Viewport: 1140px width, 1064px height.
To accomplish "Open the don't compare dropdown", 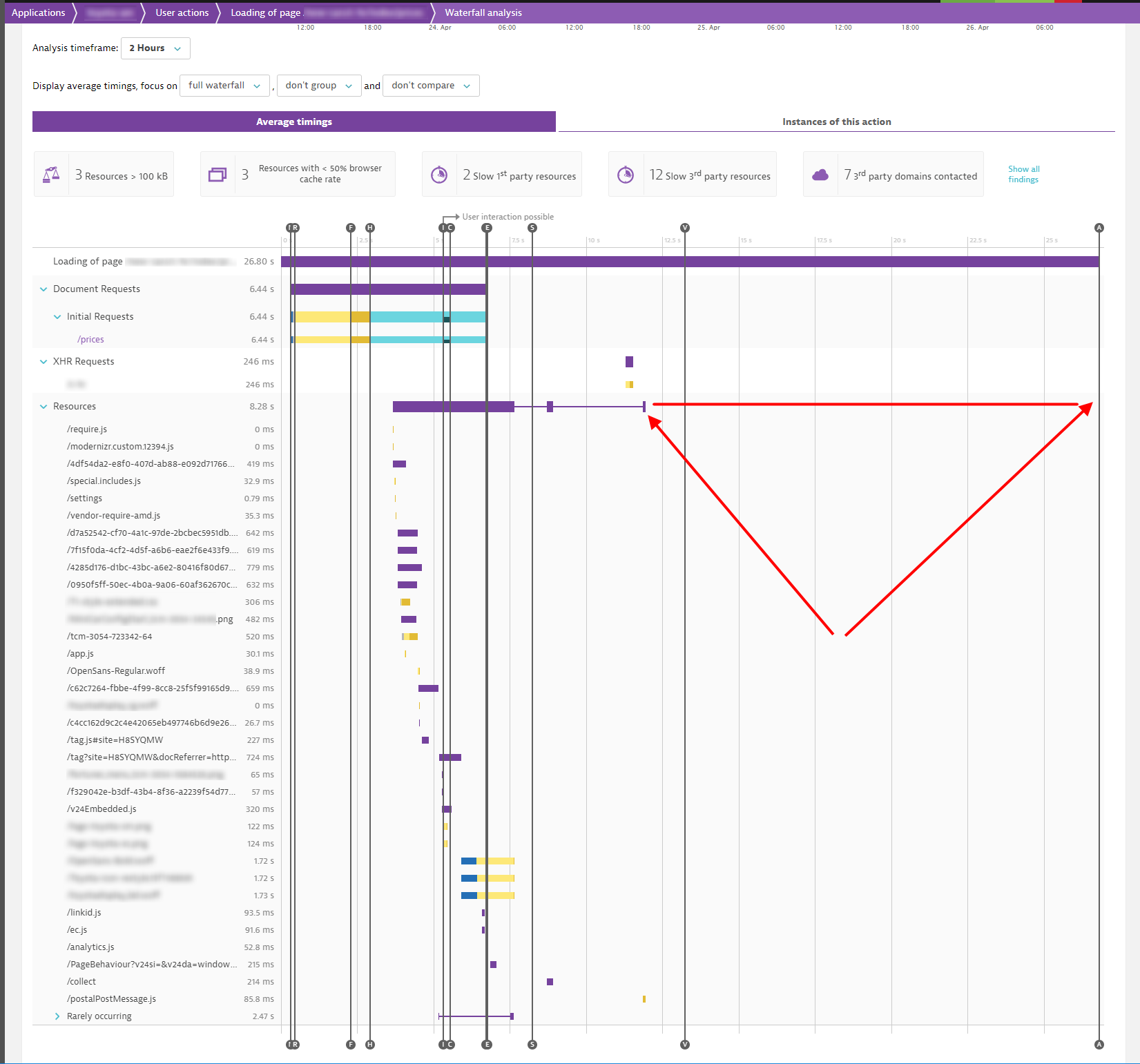I will coord(430,86).
